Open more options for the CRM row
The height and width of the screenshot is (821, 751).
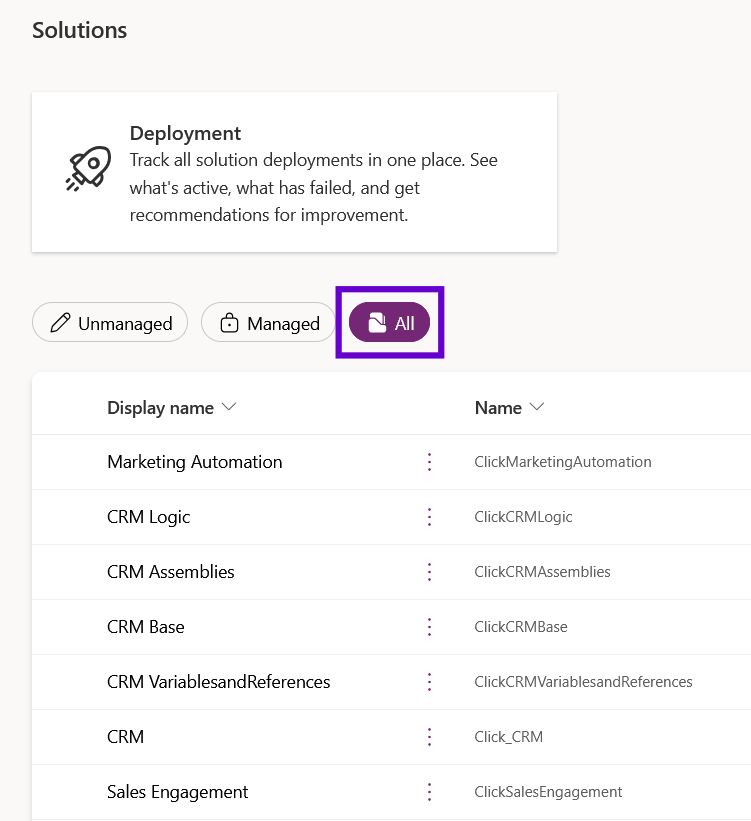point(429,737)
